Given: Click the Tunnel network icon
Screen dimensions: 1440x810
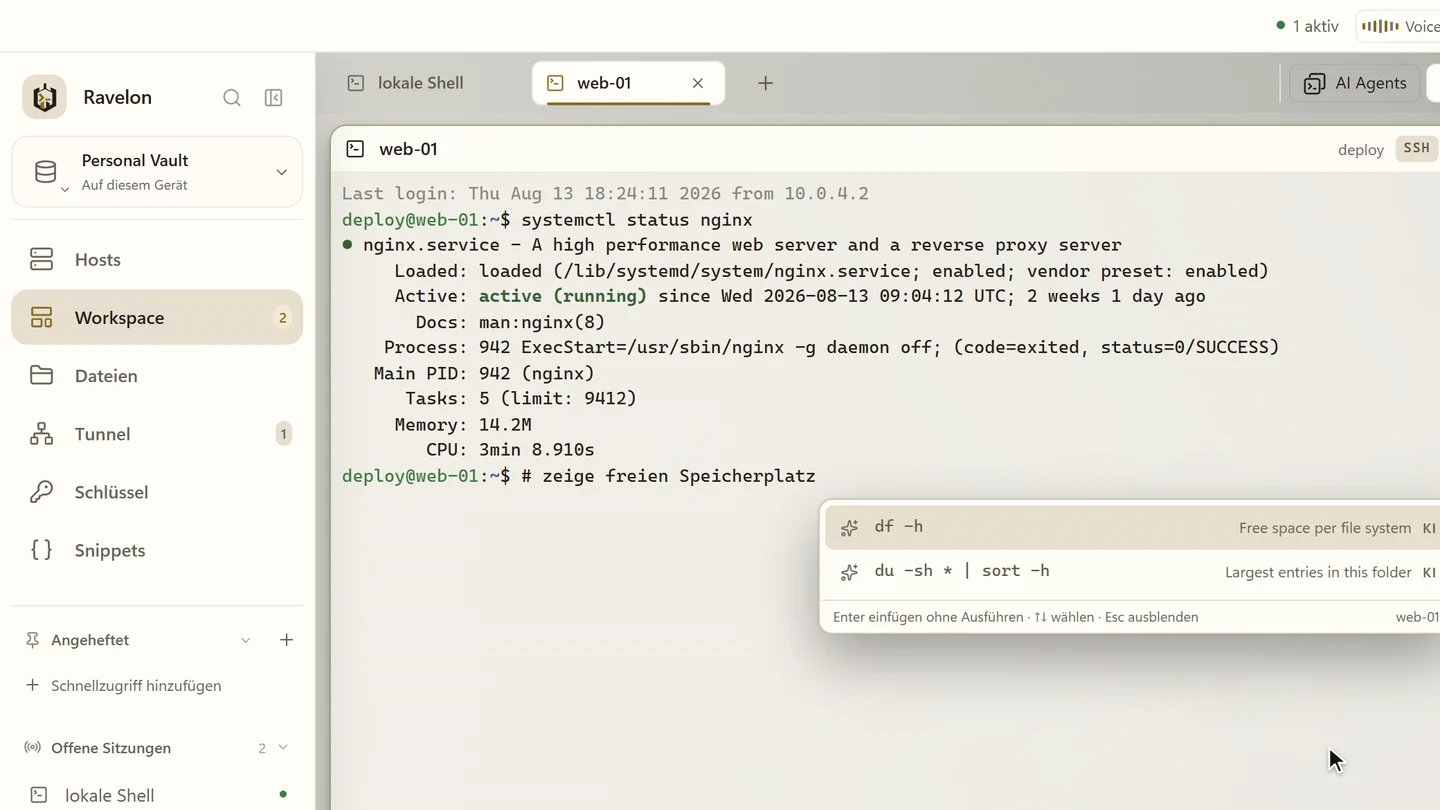Looking at the screenshot, I should (x=41, y=433).
